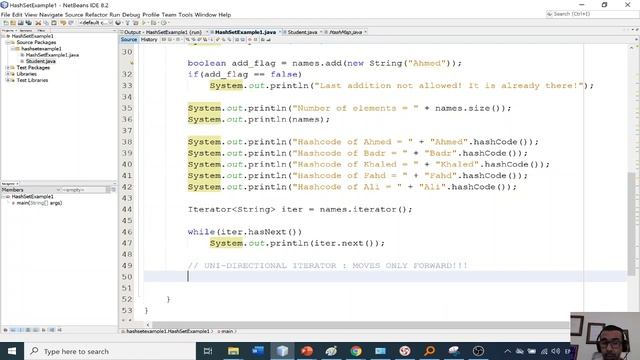
Task: Click the suggestion hint icon on line 31
Action: [x=132, y=63]
